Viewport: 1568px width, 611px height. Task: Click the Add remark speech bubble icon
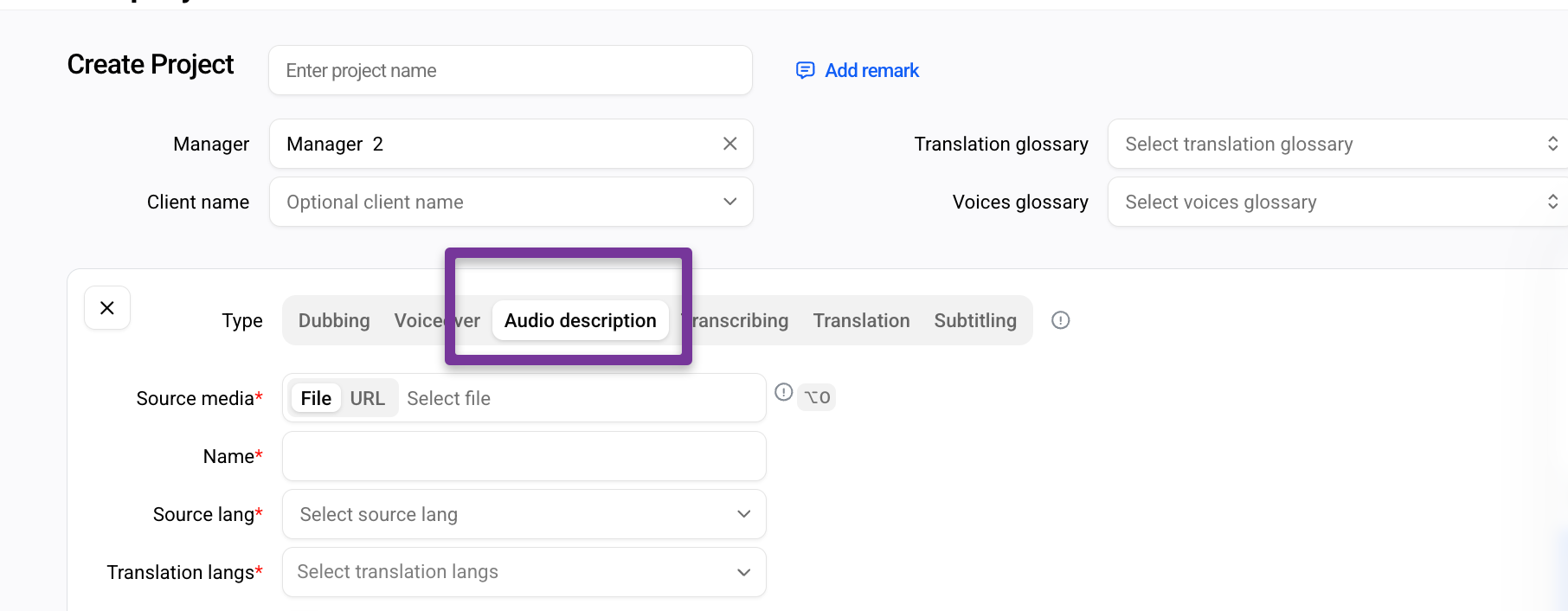tap(805, 70)
